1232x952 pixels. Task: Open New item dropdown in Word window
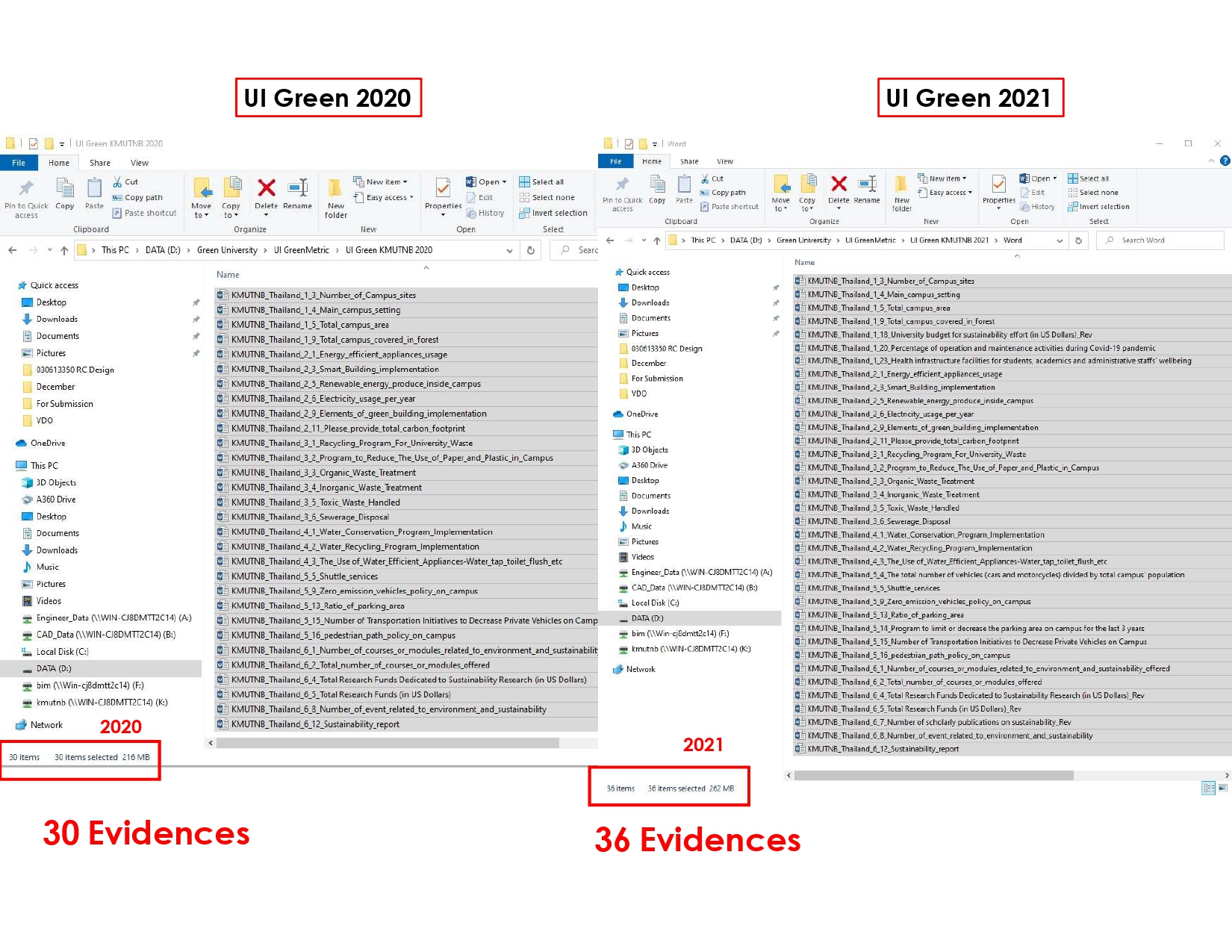[942, 178]
